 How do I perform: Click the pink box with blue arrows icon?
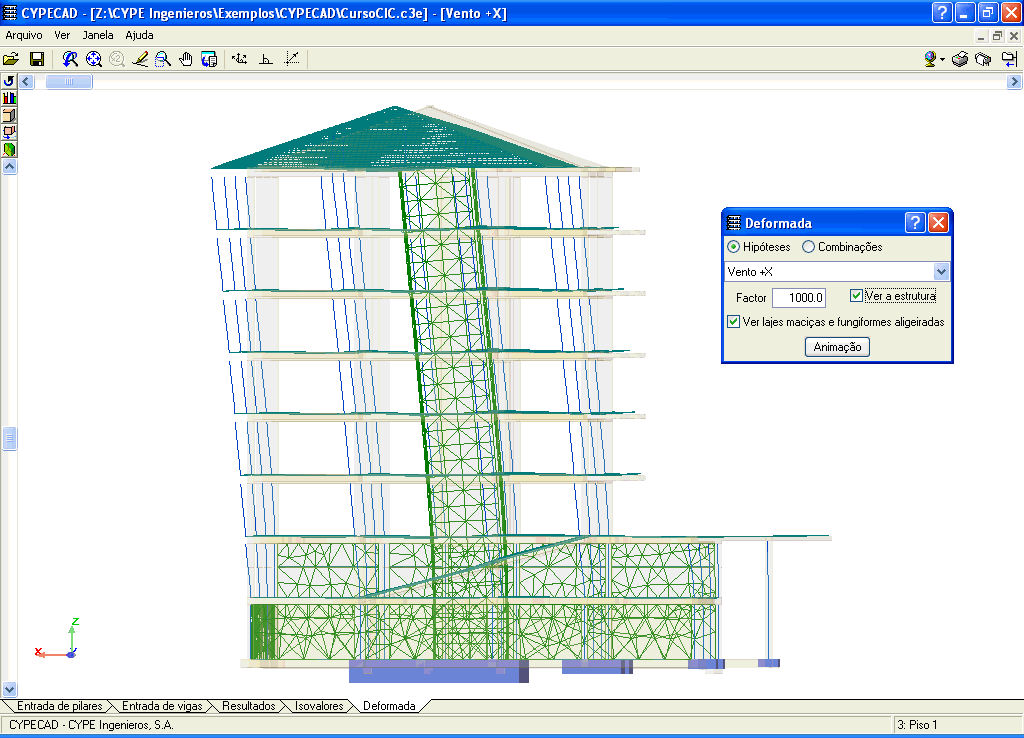click(9, 132)
